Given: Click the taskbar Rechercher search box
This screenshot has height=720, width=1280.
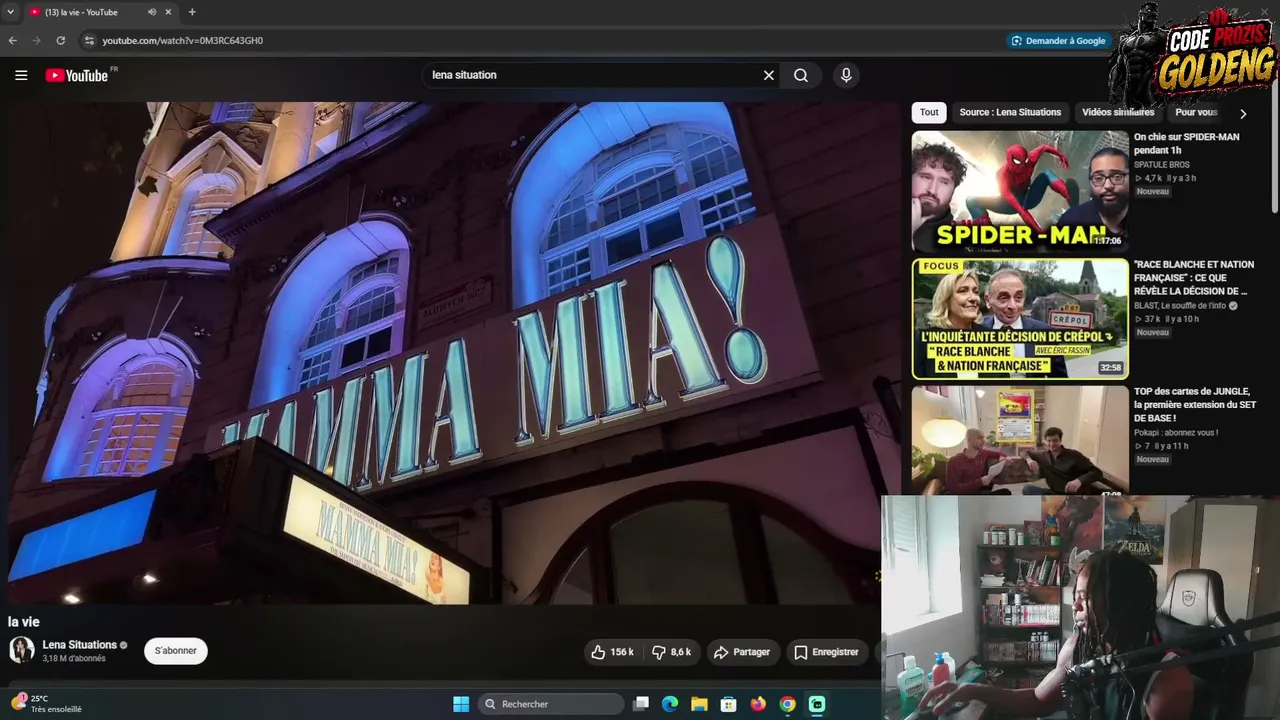Looking at the screenshot, I should (x=551, y=704).
